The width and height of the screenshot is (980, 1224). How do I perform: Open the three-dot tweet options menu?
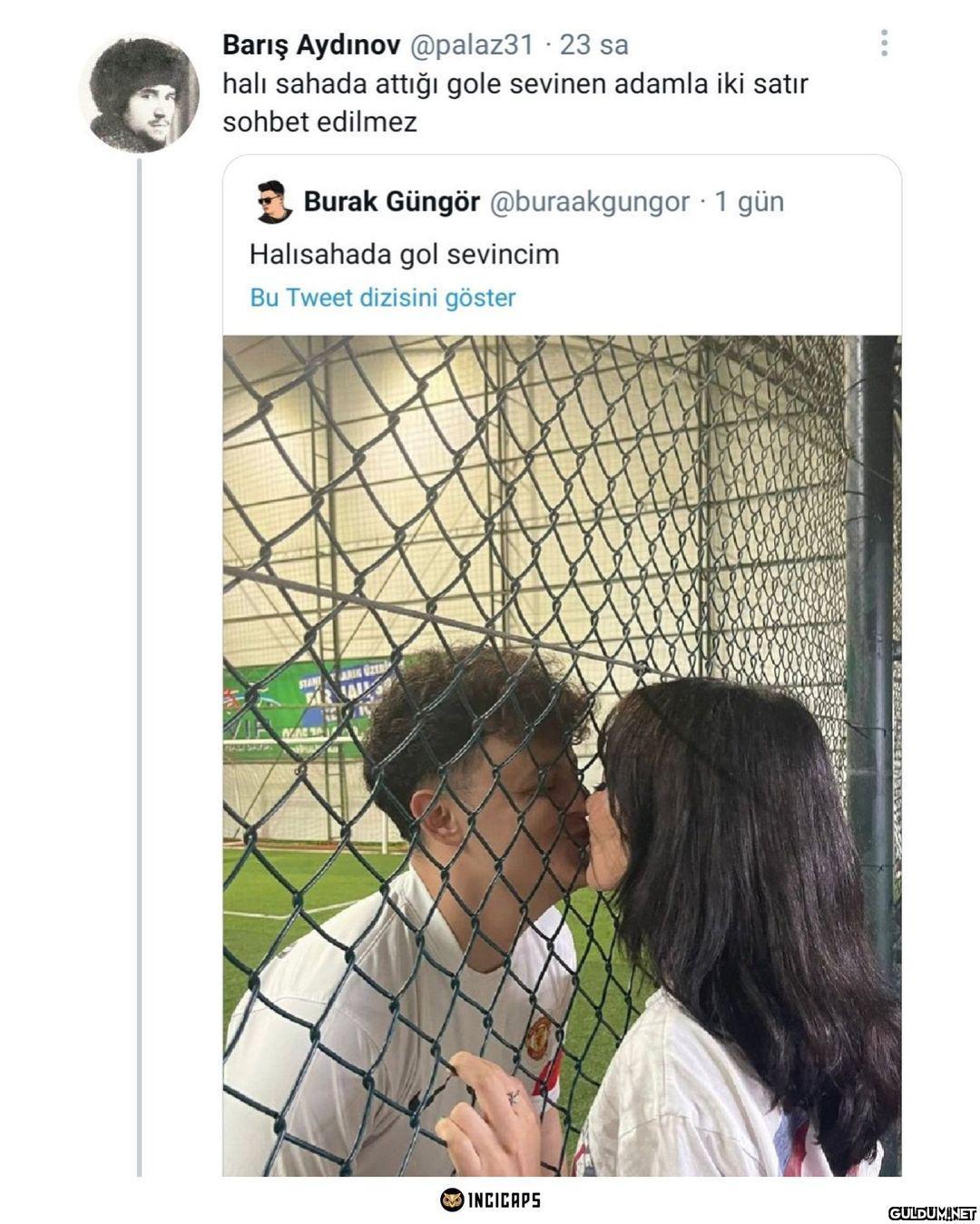pyautogui.click(x=884, y=43)
